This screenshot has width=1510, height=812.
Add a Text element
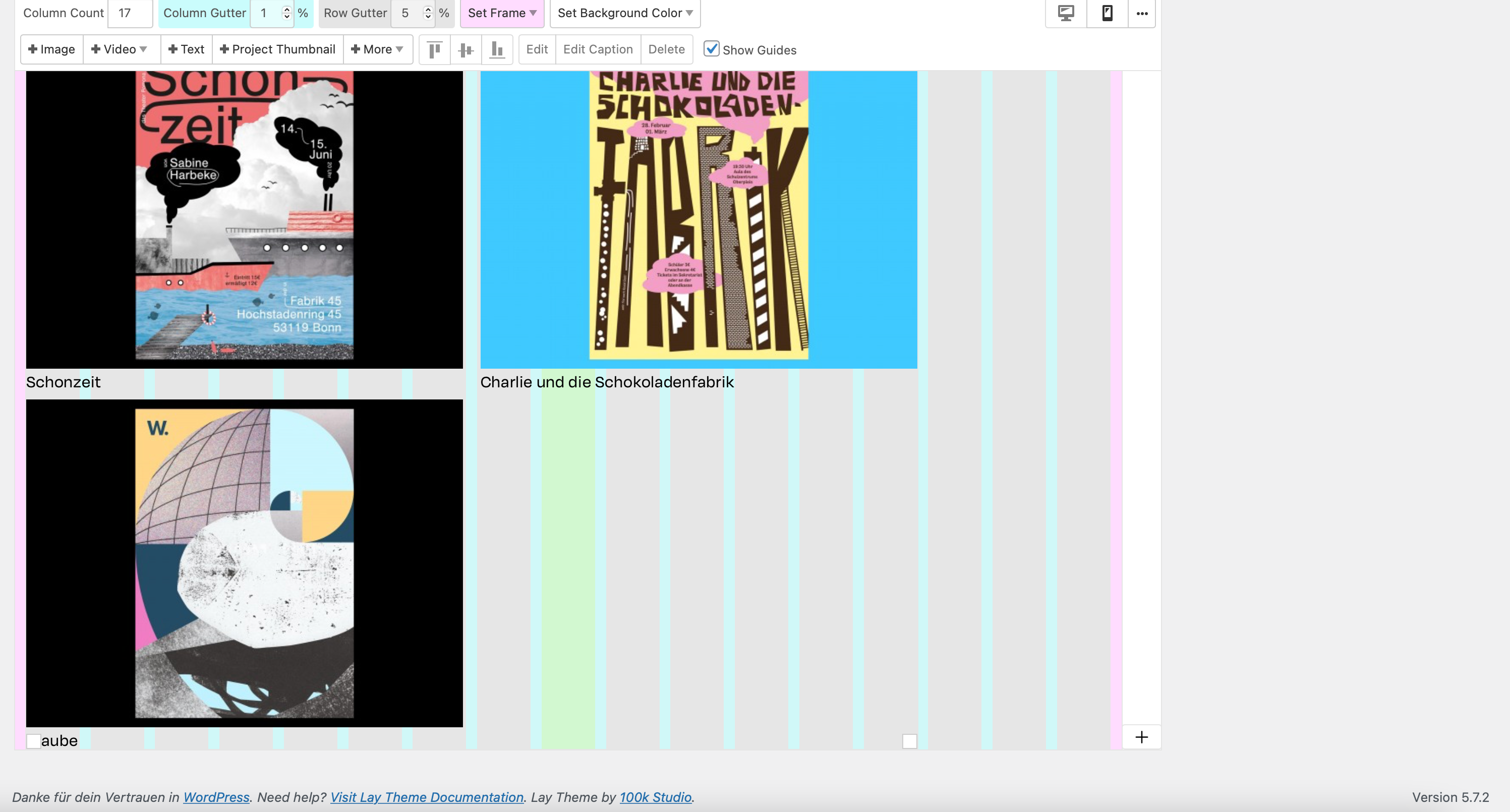(x=186, y=49)
